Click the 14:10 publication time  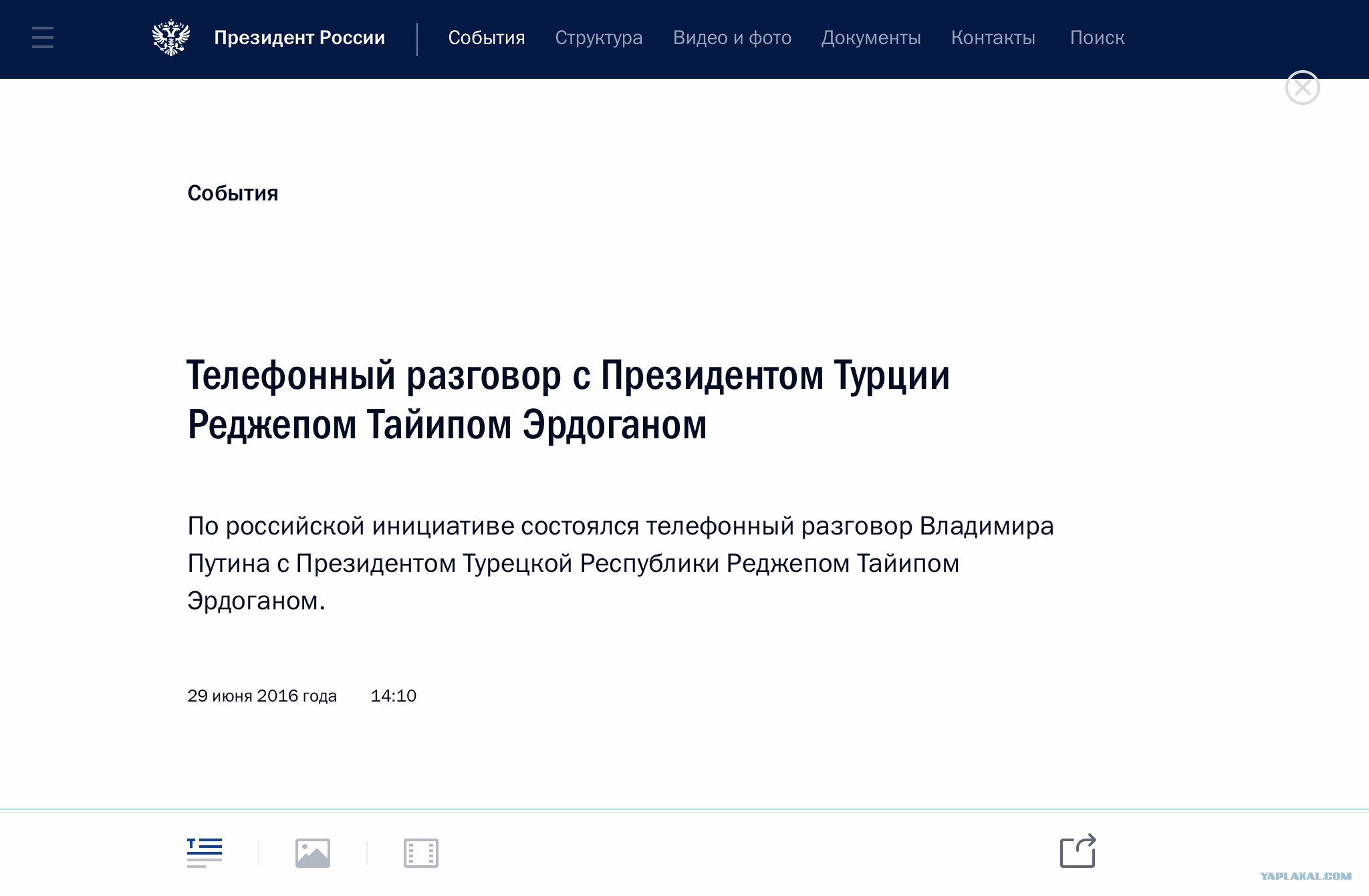point(393,696)
